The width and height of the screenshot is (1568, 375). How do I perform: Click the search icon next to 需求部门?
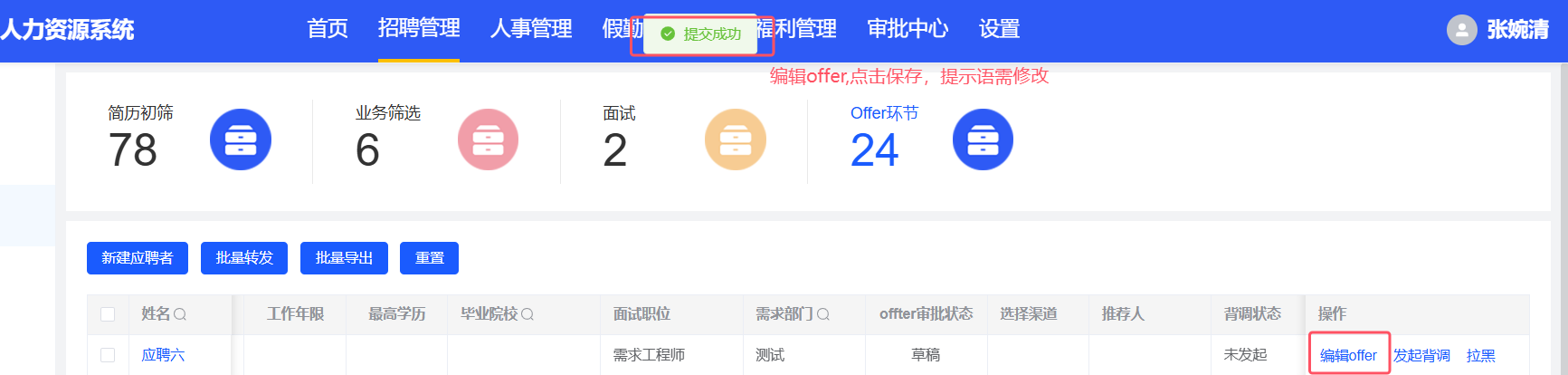(823, 314)
